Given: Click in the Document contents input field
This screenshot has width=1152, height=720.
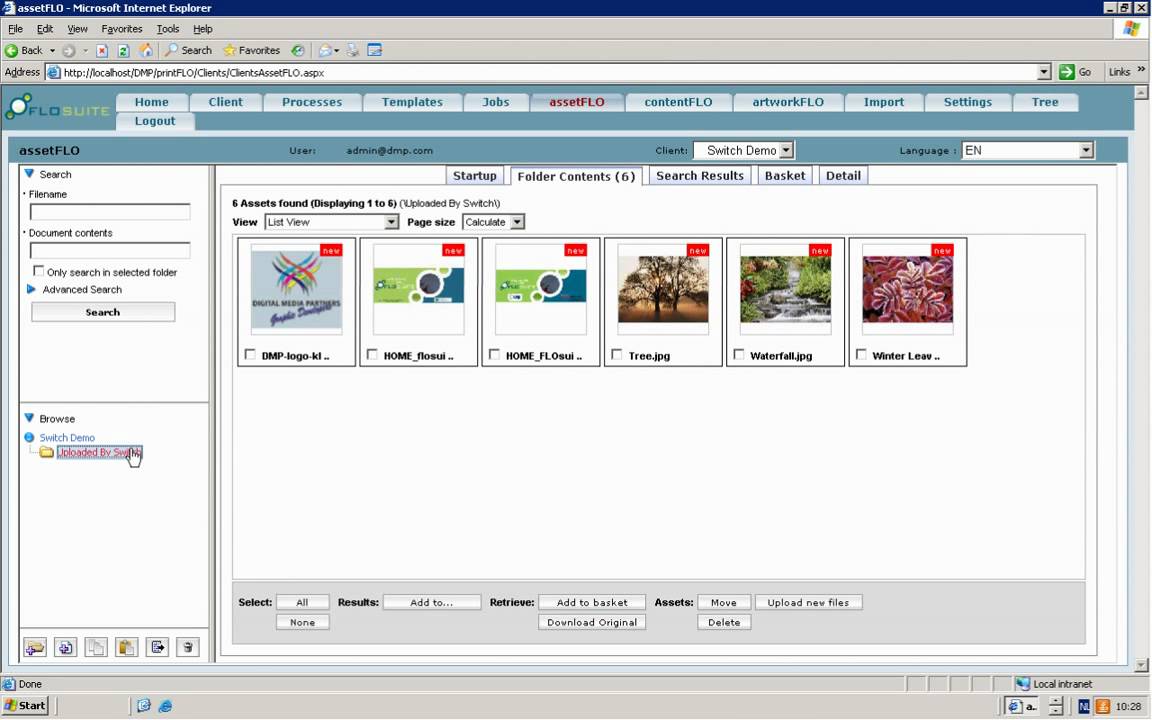Looking at the screenshot, I should coord(110,251).
